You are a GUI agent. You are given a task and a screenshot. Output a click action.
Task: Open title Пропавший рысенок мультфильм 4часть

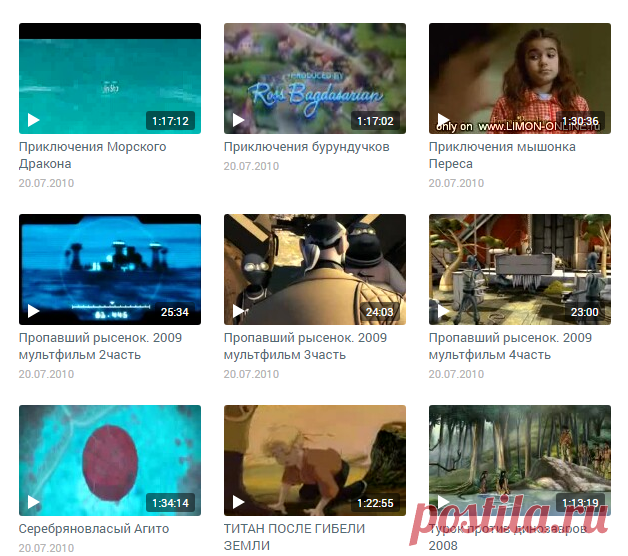pyautogui.click(x=510, y=346)
